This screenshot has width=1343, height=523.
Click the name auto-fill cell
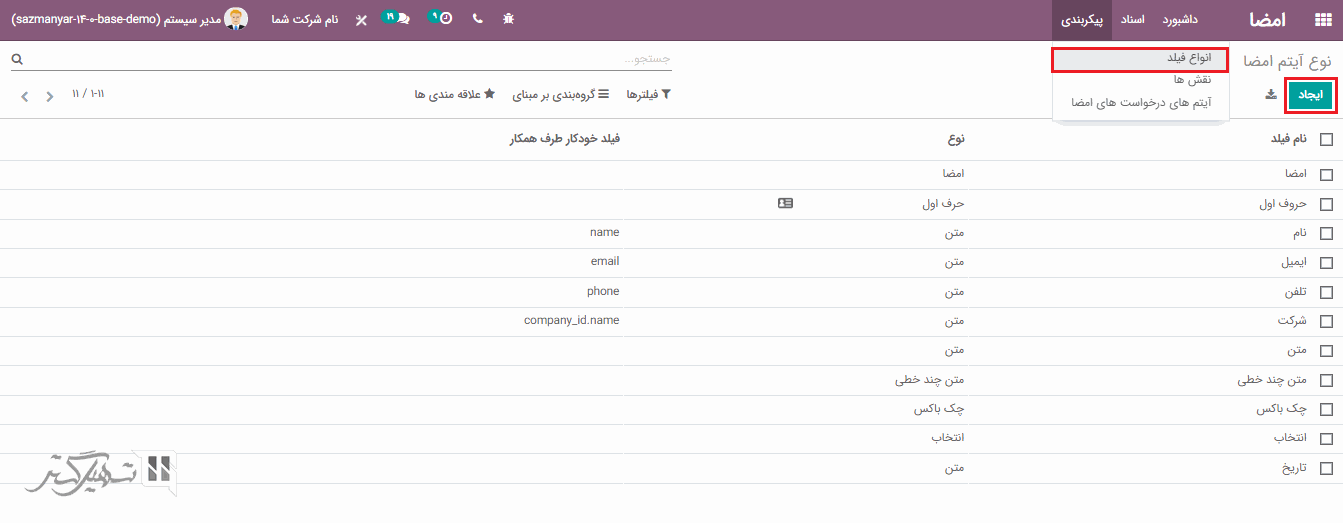605,232
